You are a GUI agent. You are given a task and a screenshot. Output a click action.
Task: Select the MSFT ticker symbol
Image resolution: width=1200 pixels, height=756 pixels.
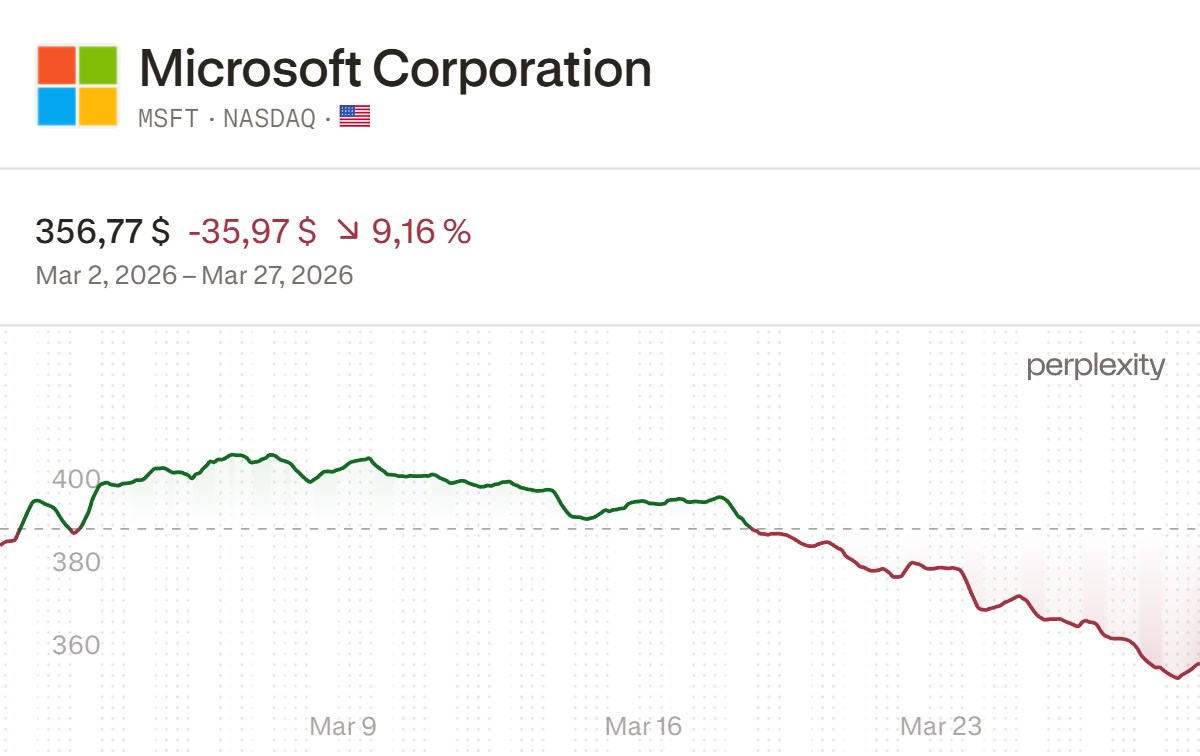(x=168, y=118)
